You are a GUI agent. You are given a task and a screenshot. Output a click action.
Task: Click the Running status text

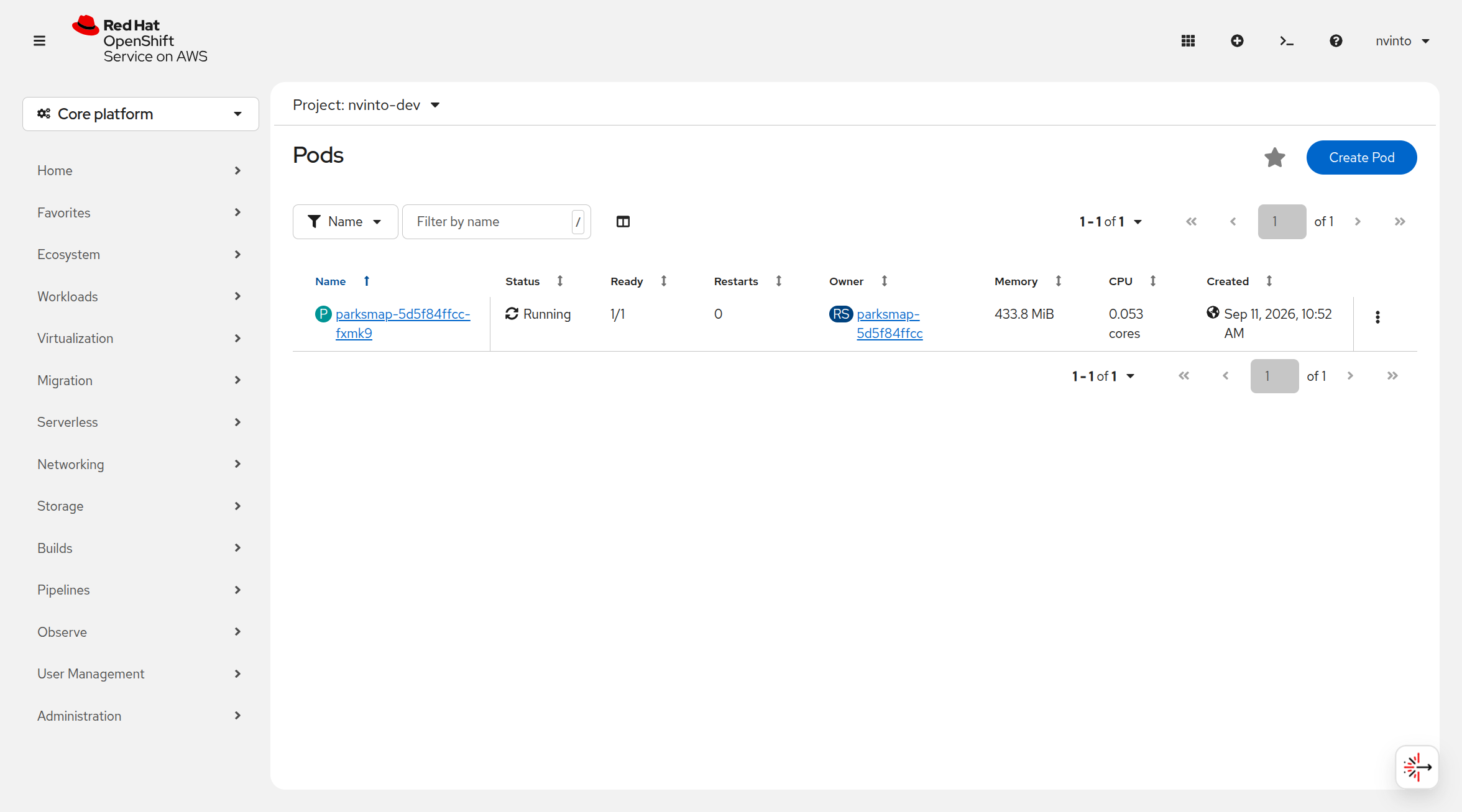tap(547, 314)
